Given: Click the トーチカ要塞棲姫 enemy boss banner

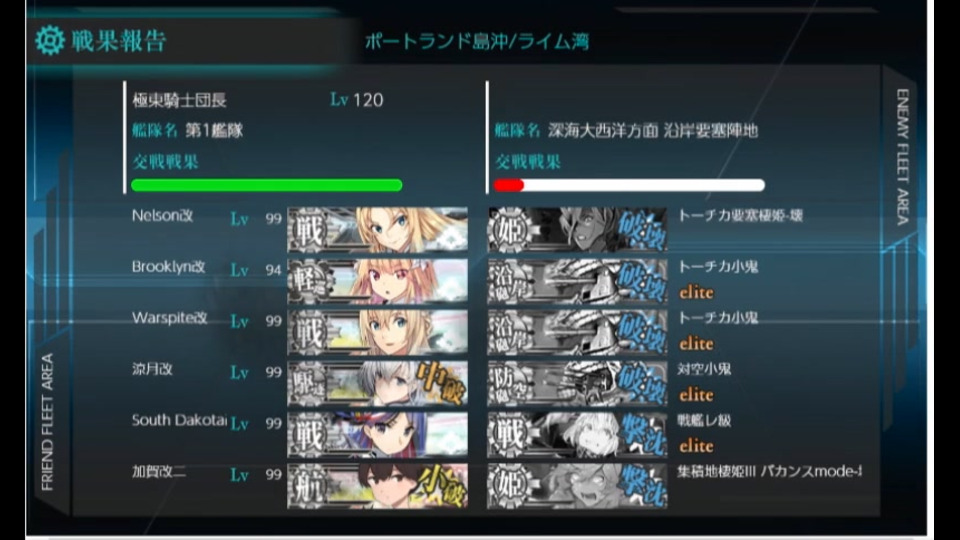Looking at the screenshot, I should pyautogui.click(x=577, y=230).
